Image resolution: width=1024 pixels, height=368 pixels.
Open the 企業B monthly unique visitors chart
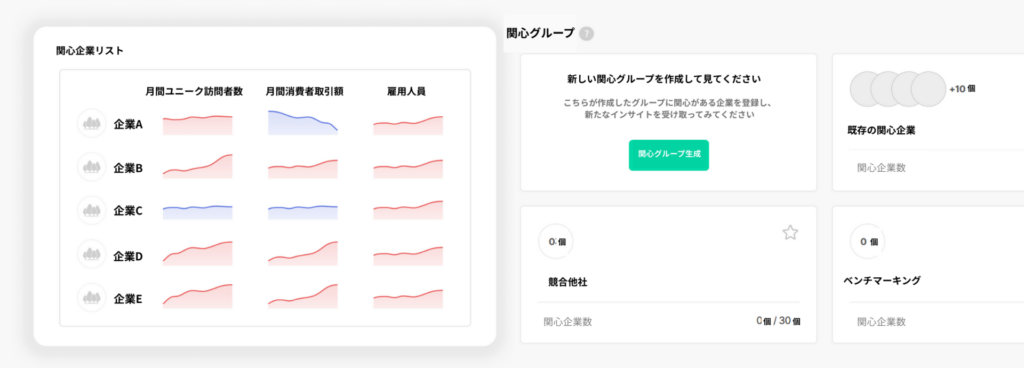(198, 166)
